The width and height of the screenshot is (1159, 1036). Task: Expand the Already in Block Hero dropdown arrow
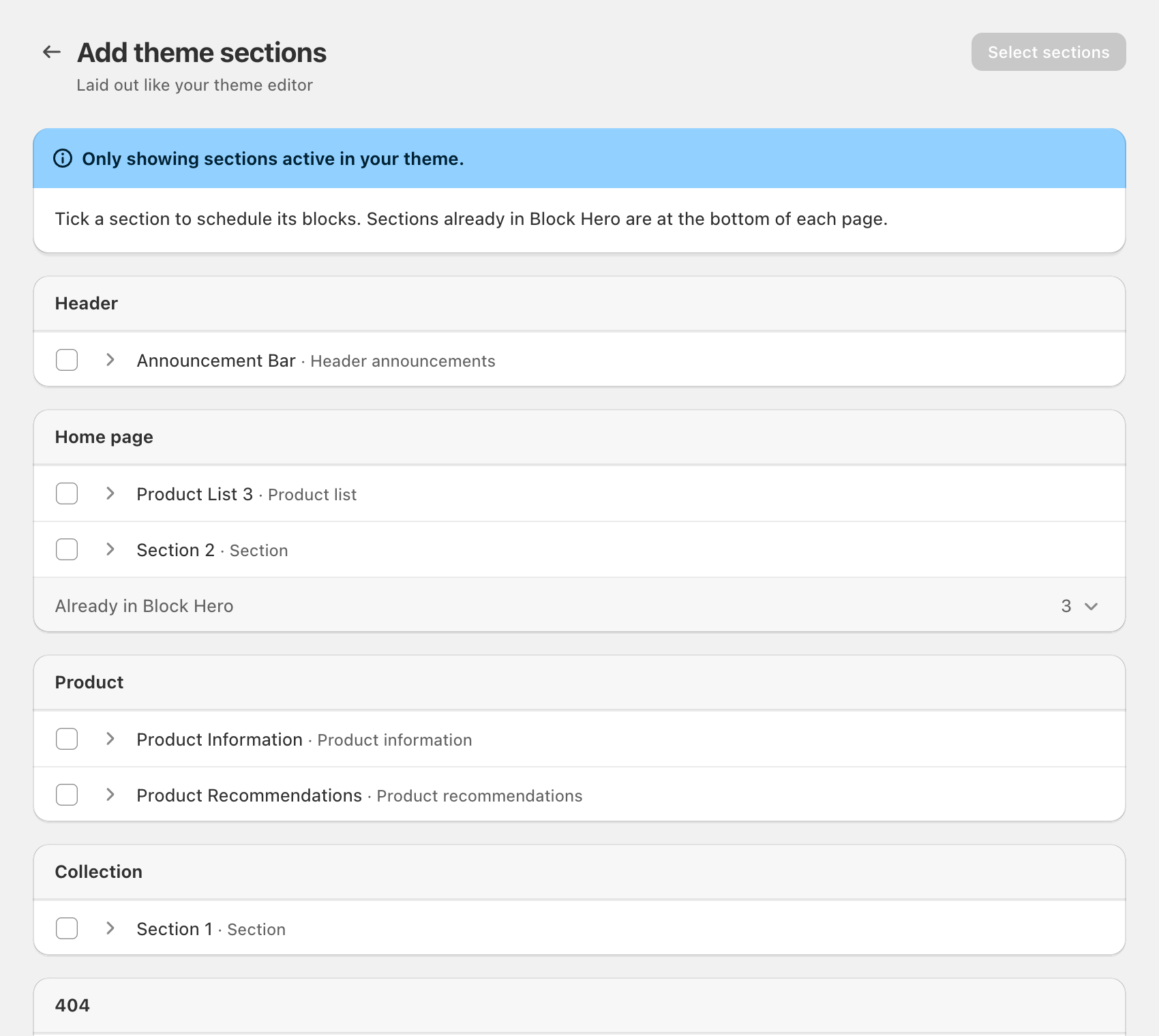[x=1091, y=606]
